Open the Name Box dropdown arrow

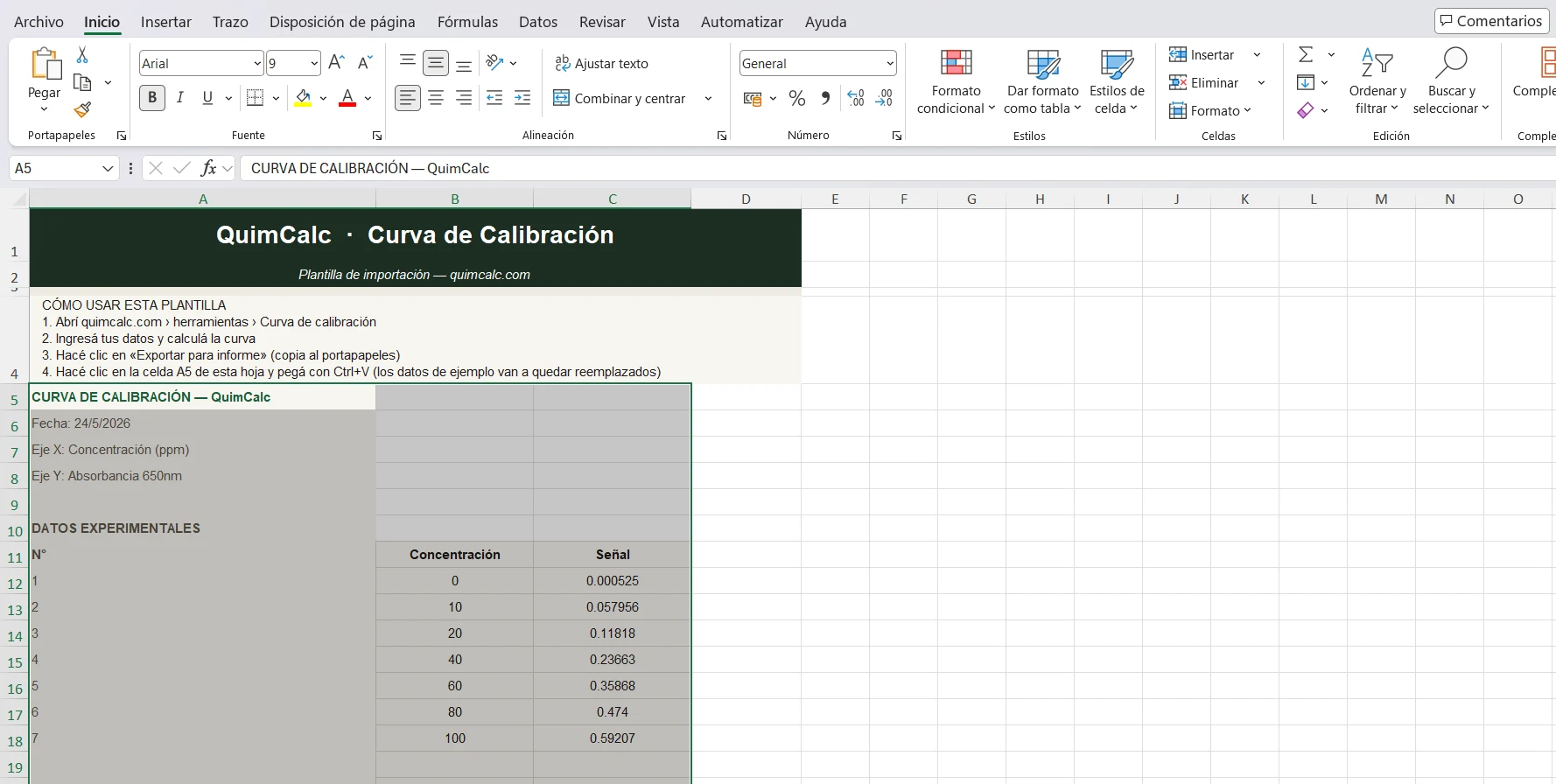point(108,168)
